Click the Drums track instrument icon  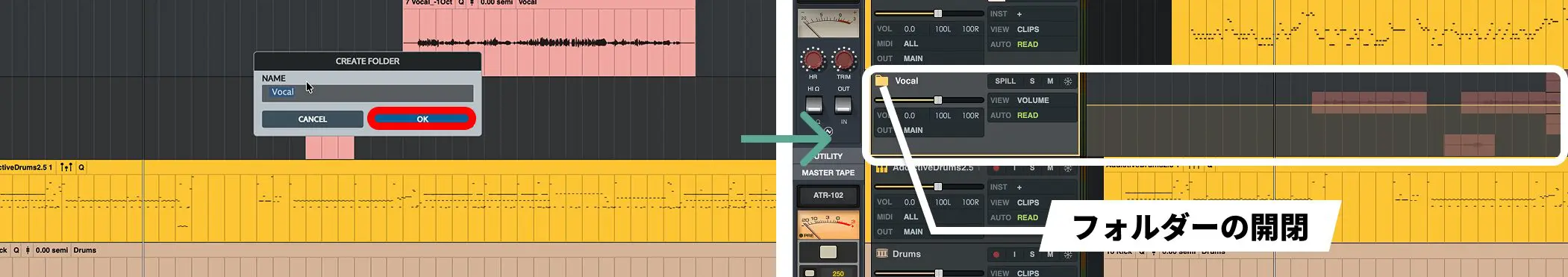pos(881,254)
